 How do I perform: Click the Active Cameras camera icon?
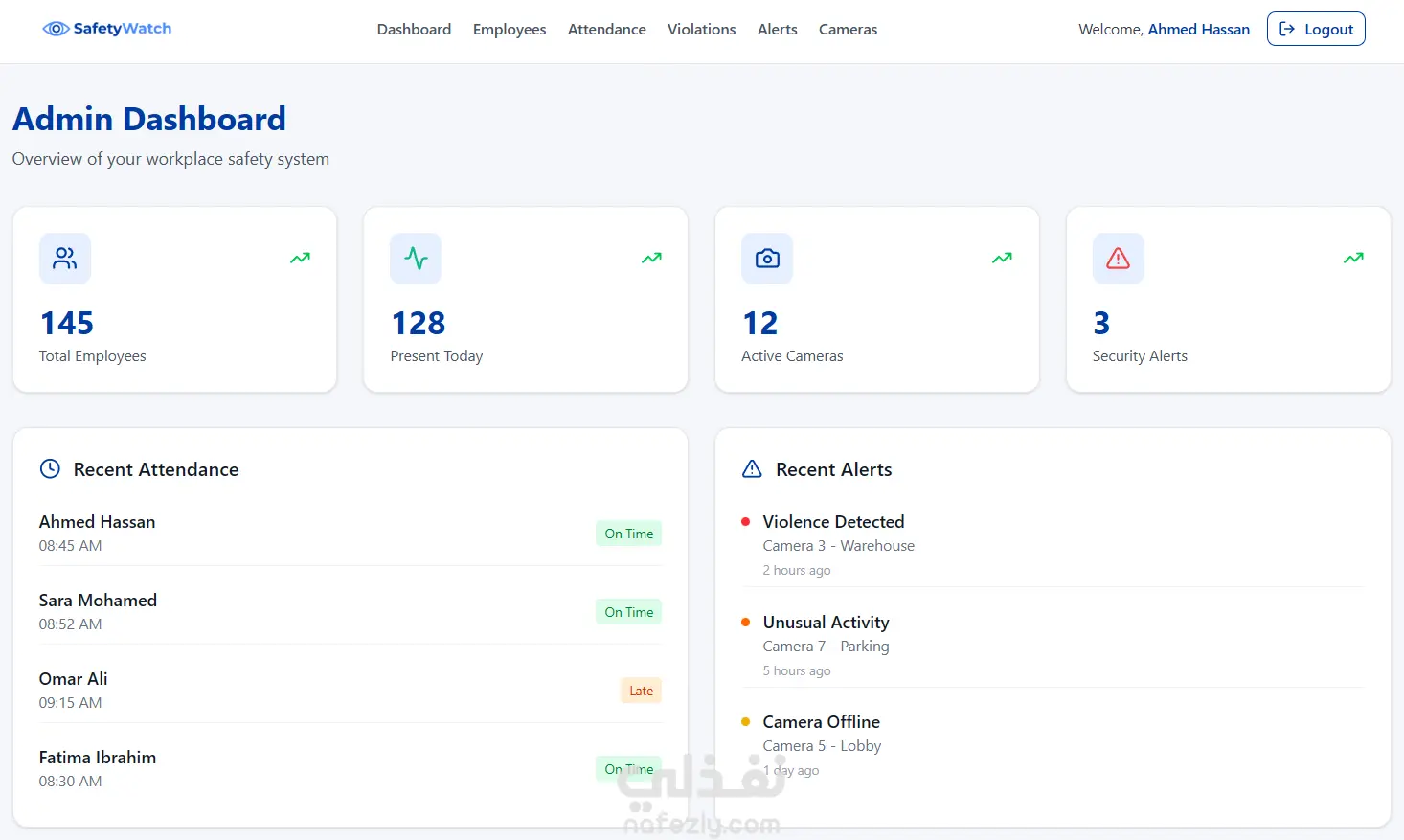[767, 259]
